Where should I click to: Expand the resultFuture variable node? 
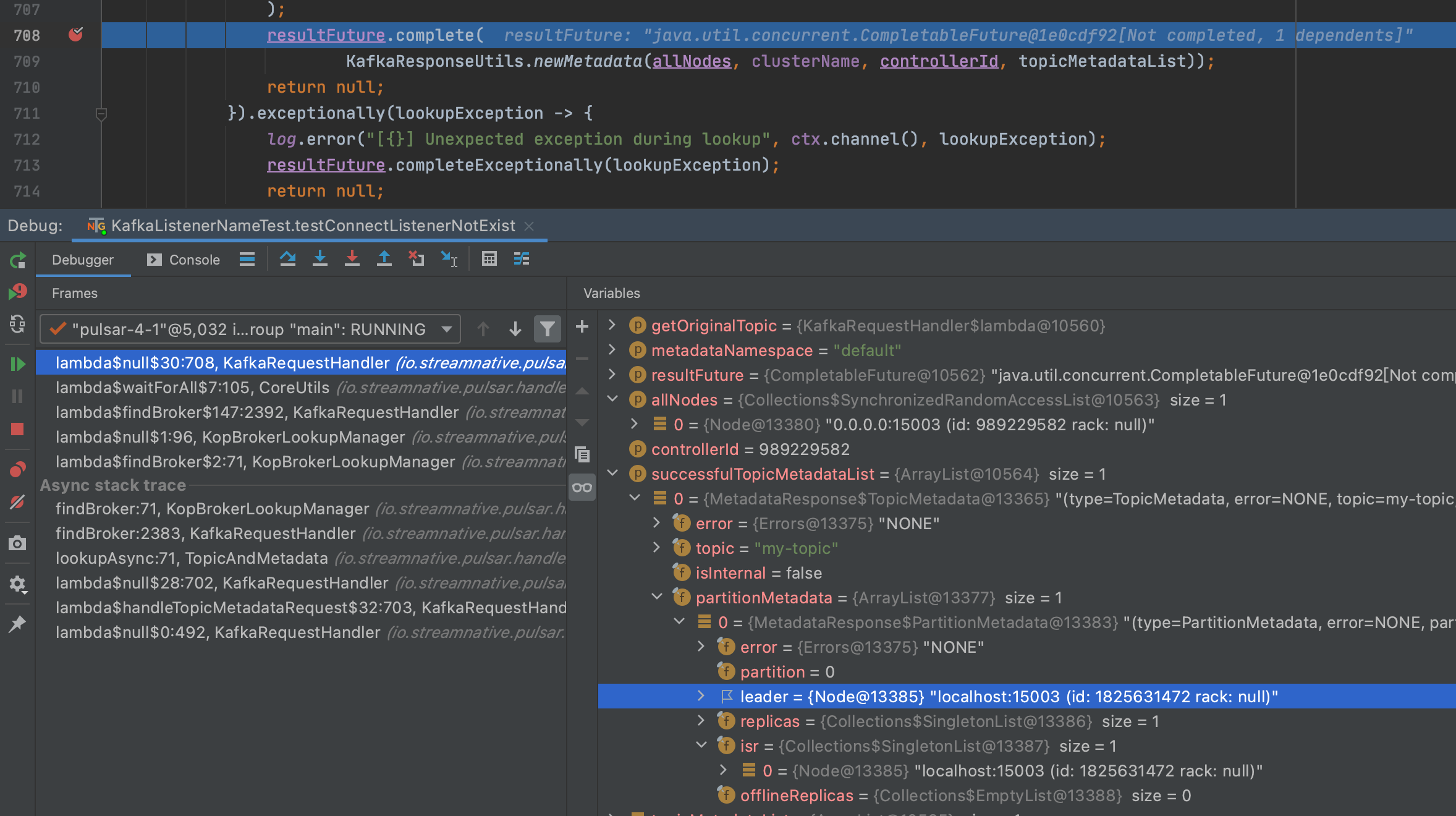point(612,375)
